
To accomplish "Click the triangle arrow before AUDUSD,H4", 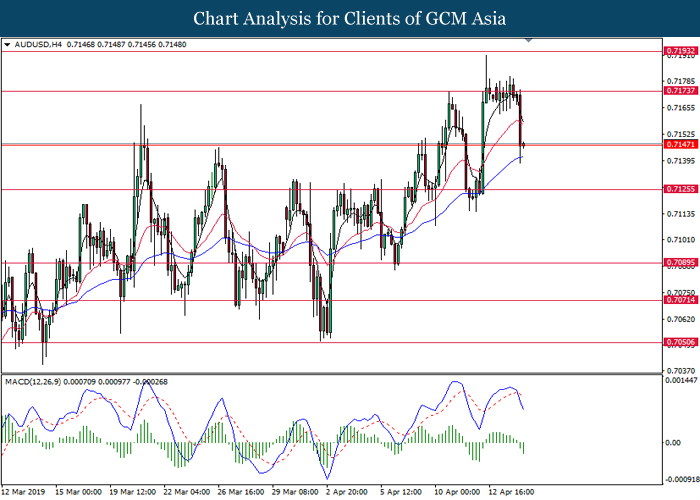I will pyautogui.click(x=8, y=45).
